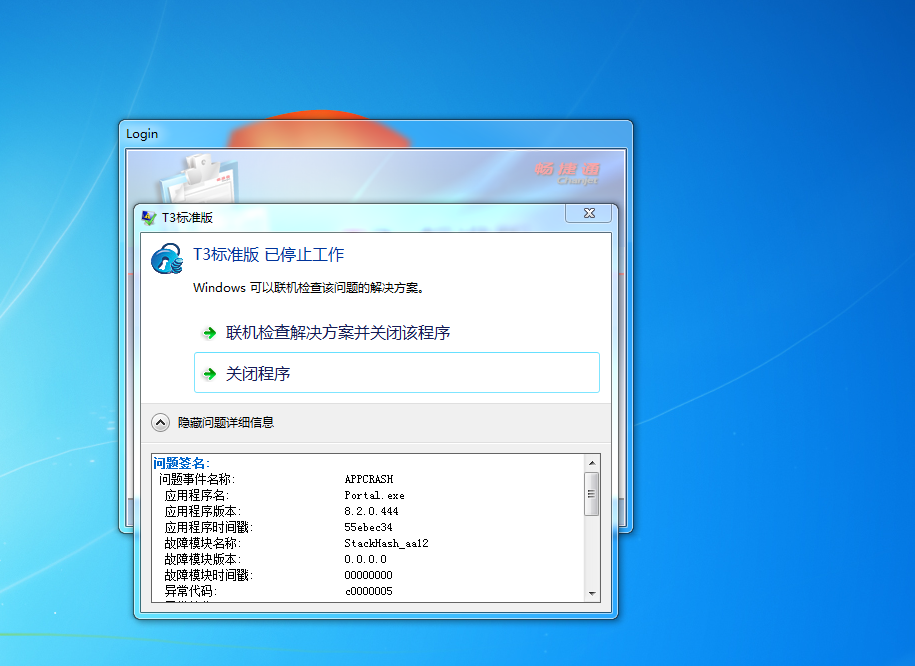Click exception code c0000005

369,591
